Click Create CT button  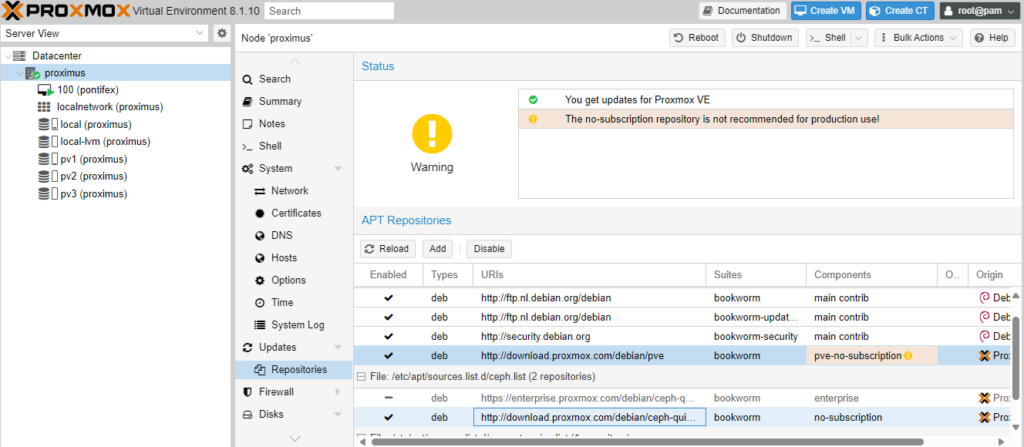[901, 11]
